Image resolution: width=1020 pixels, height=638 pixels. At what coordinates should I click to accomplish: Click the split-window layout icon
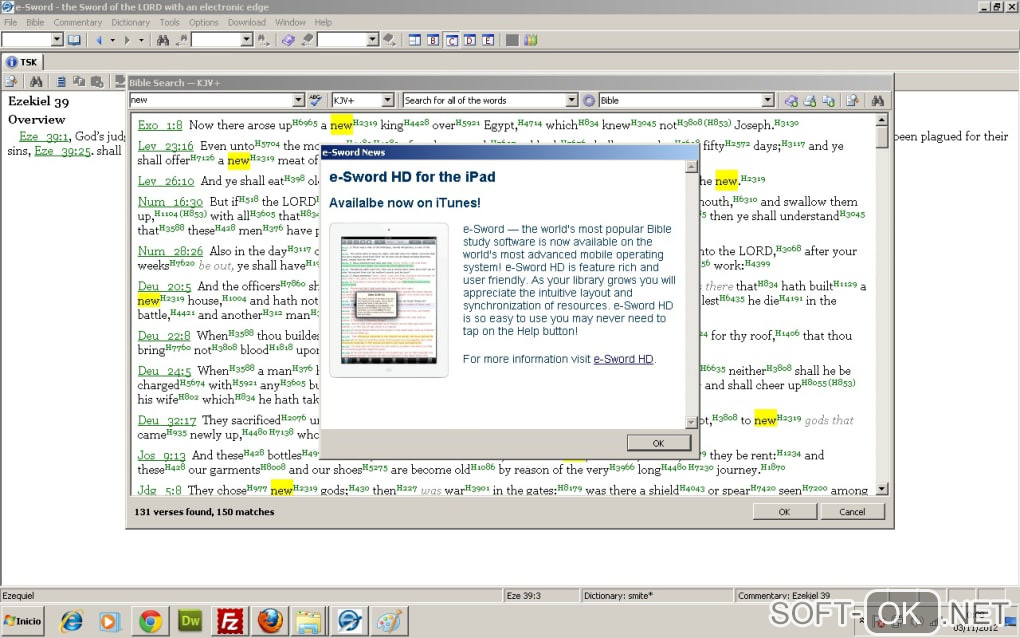click(414, 40)
